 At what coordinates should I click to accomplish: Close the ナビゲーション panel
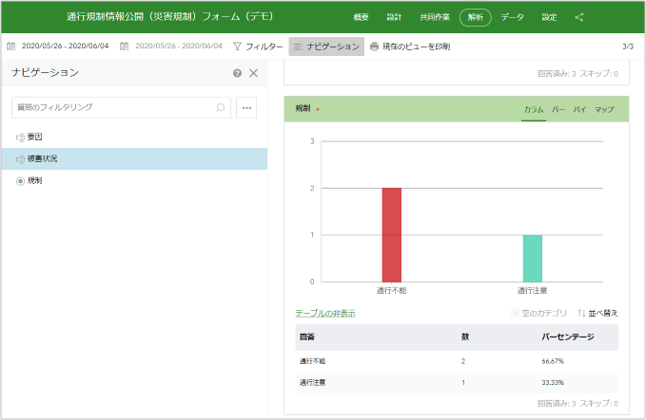[x=254, y=73]
